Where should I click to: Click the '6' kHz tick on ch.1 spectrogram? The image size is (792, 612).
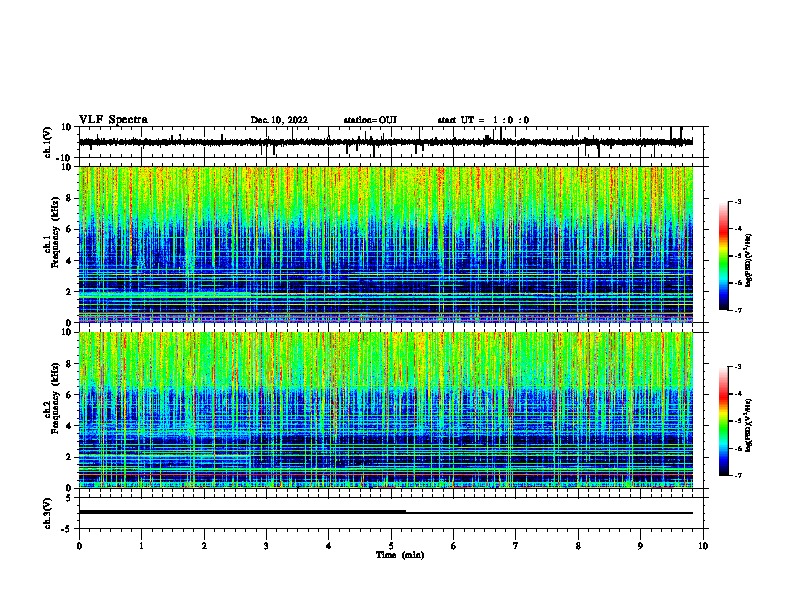[x=69, y=229]
